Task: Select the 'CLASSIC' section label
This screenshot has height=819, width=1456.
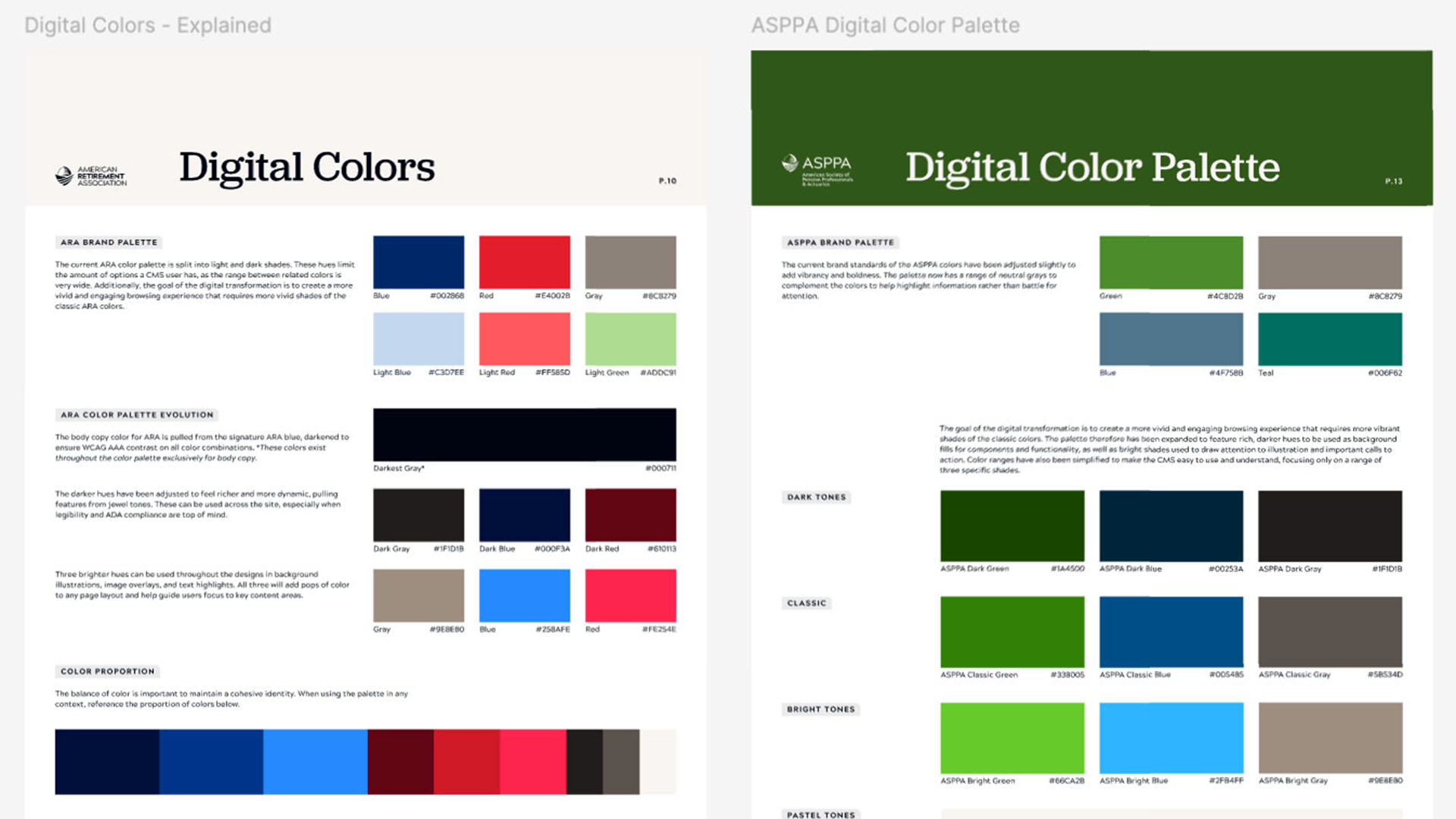Action: 806,604
